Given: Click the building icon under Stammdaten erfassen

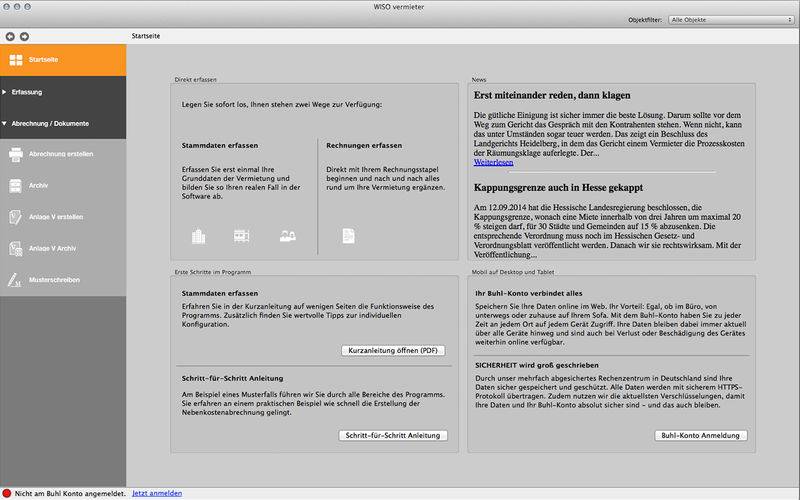Looking at the screenshot, I should (x=198, y=236).
